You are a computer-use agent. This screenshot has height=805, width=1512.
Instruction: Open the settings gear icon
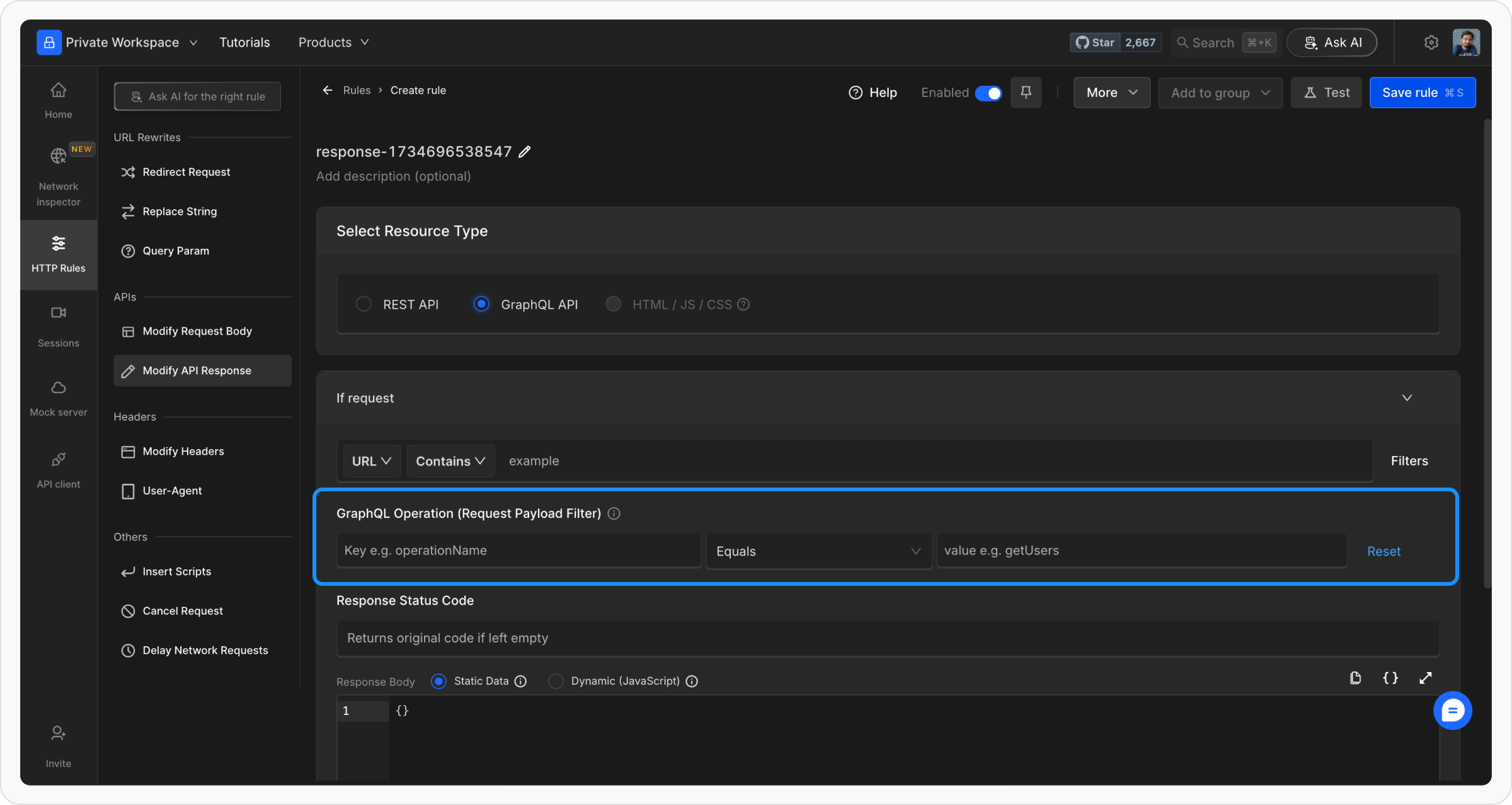point(1431,42)
